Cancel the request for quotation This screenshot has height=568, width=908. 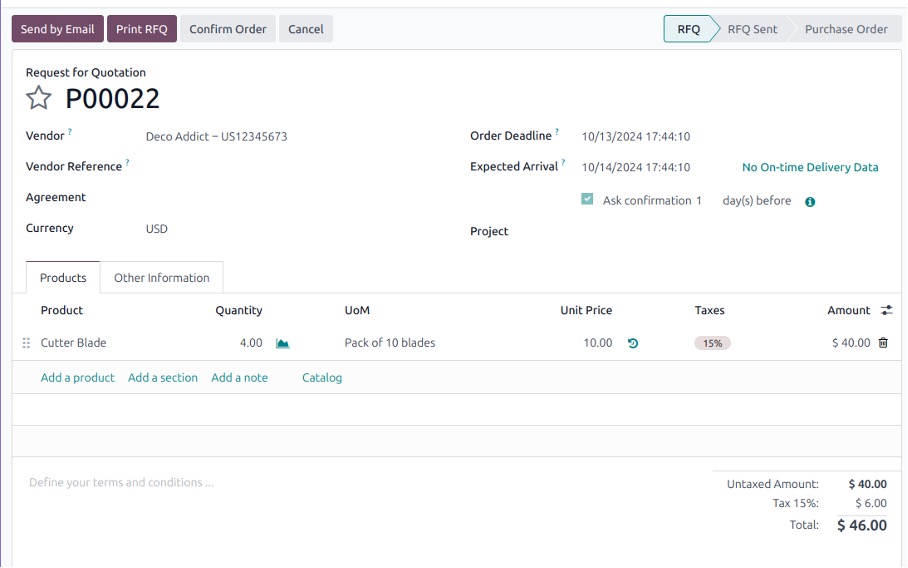[x=306, y=29]
